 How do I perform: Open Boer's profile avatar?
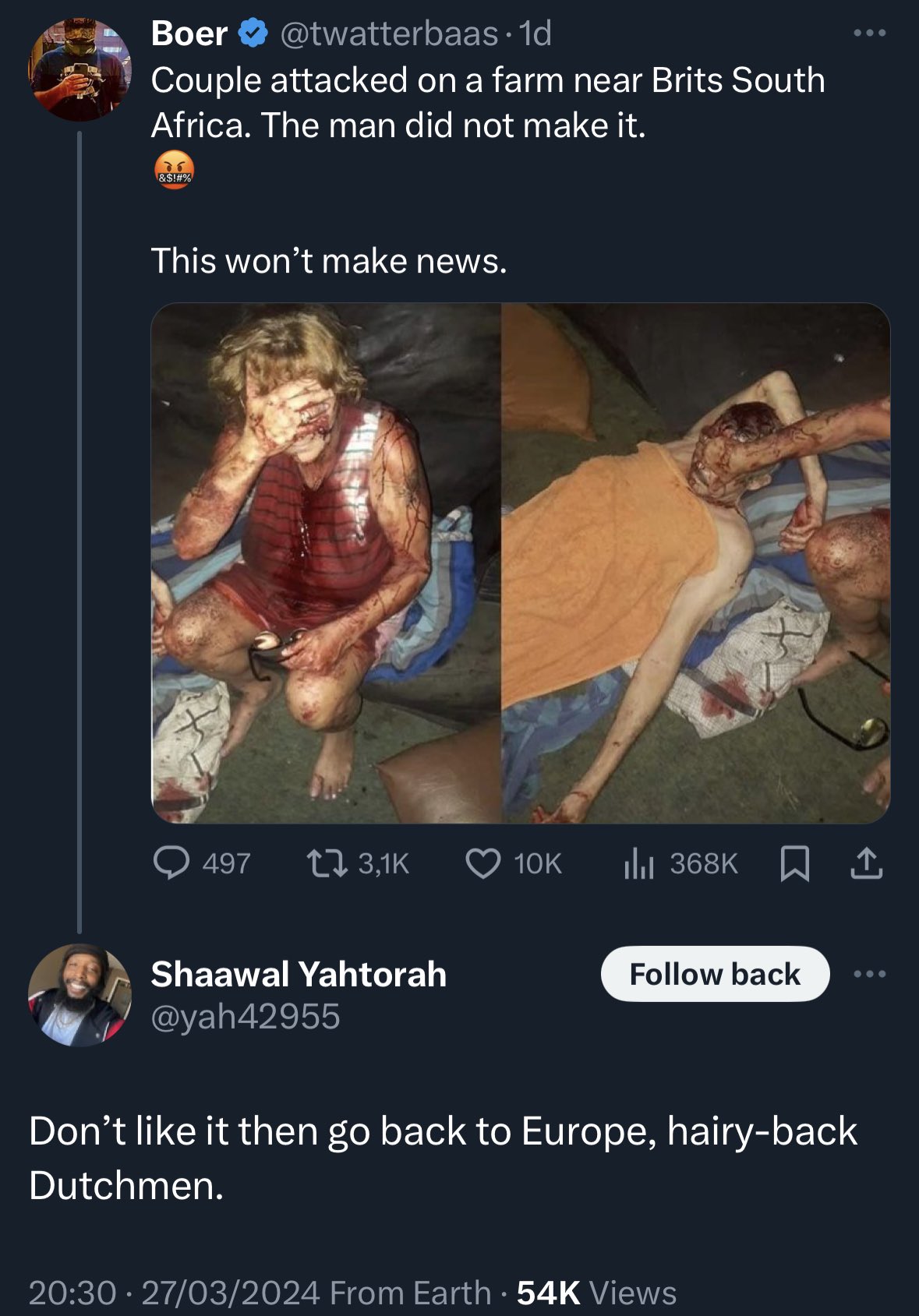pyautogui.click(x=80, y=70)
